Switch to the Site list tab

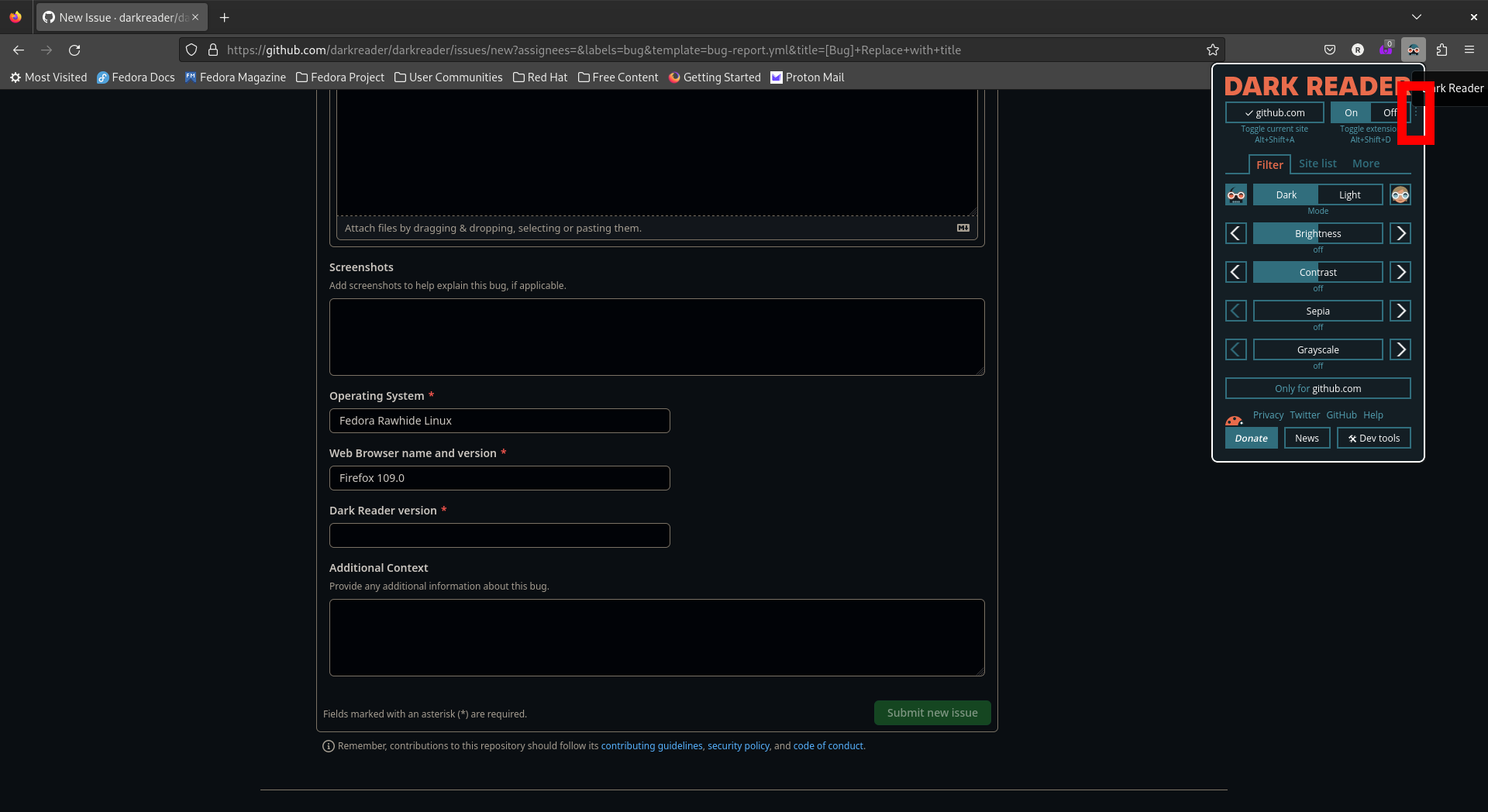1317,163
